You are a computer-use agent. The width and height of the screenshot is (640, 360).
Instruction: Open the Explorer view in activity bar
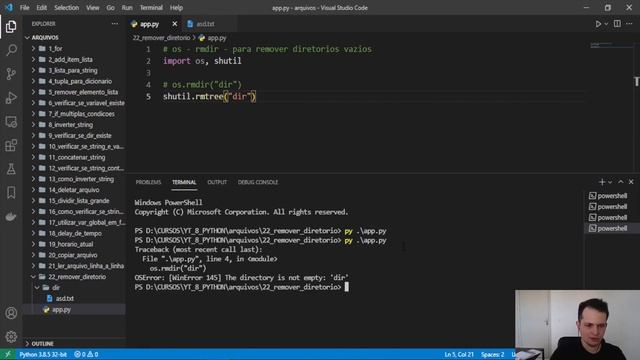click(11, 27)
